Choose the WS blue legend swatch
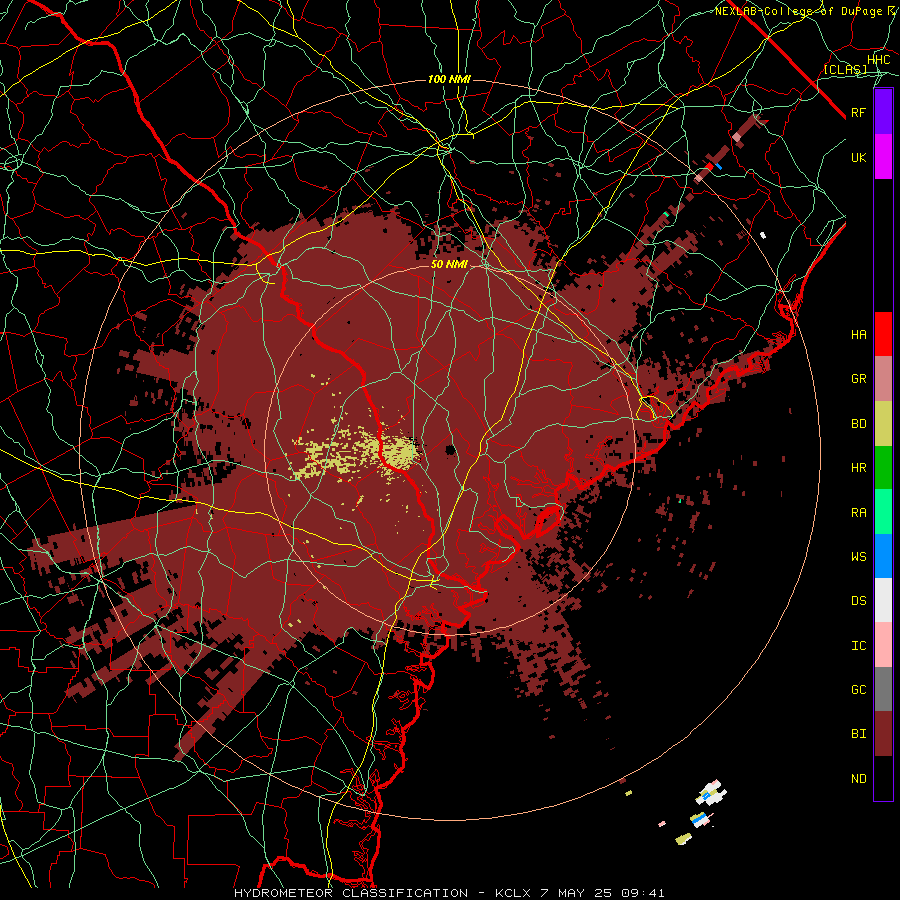Screen dimensions: 900x900 (883, 556)
